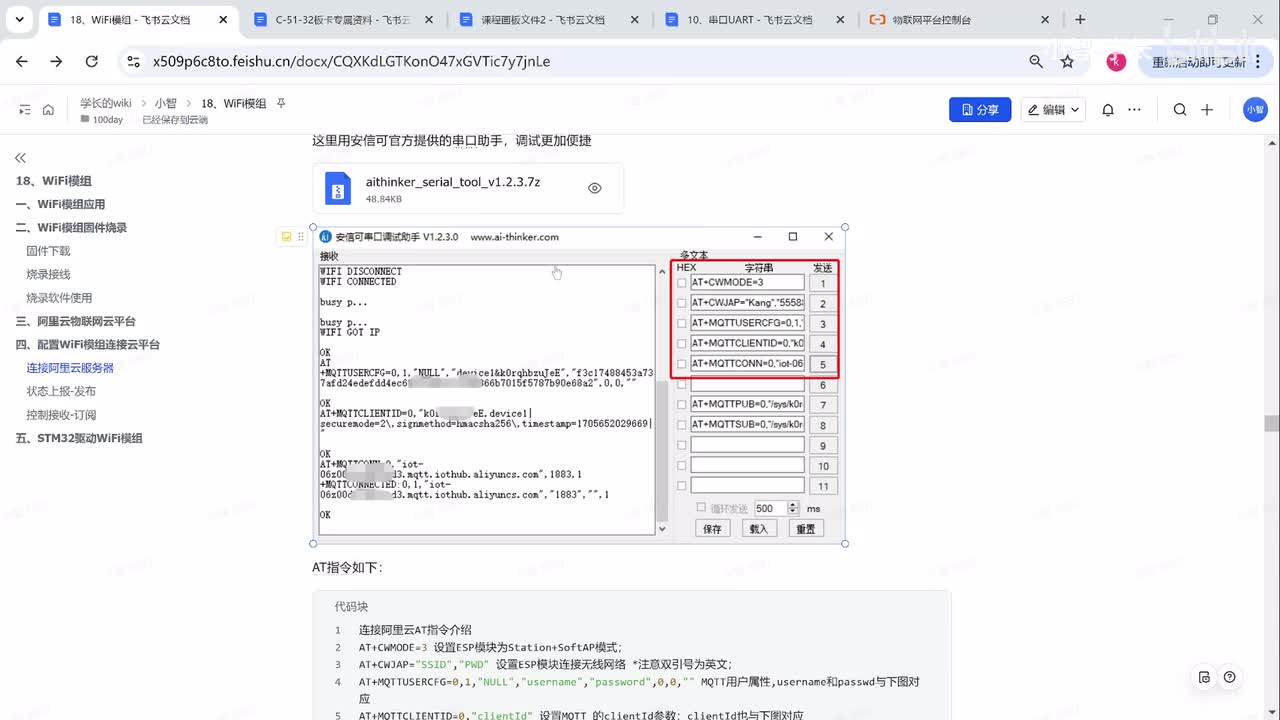
Task: Open the three-dot more options in Feishu header
Action: pyautogui.click(x=1136, y=110)
